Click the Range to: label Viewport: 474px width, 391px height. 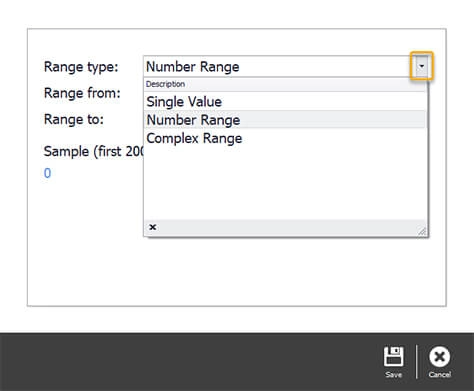click(x=74, y=119)
